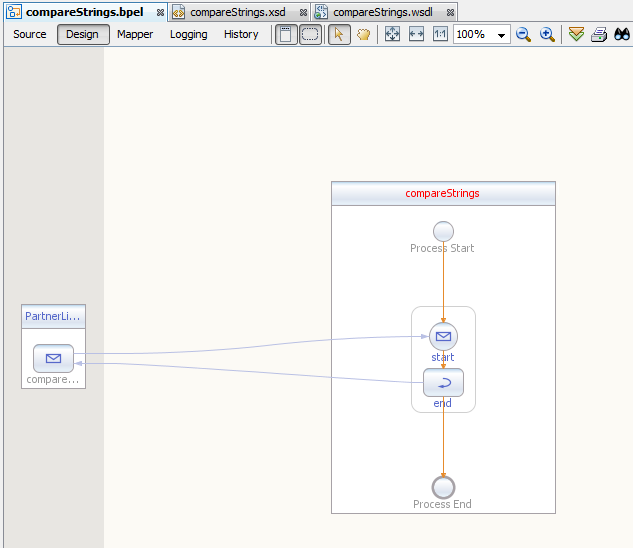Viewport: 633px width, 548px height.
Task: Click the fit width icon
Action: pos(416,34)
